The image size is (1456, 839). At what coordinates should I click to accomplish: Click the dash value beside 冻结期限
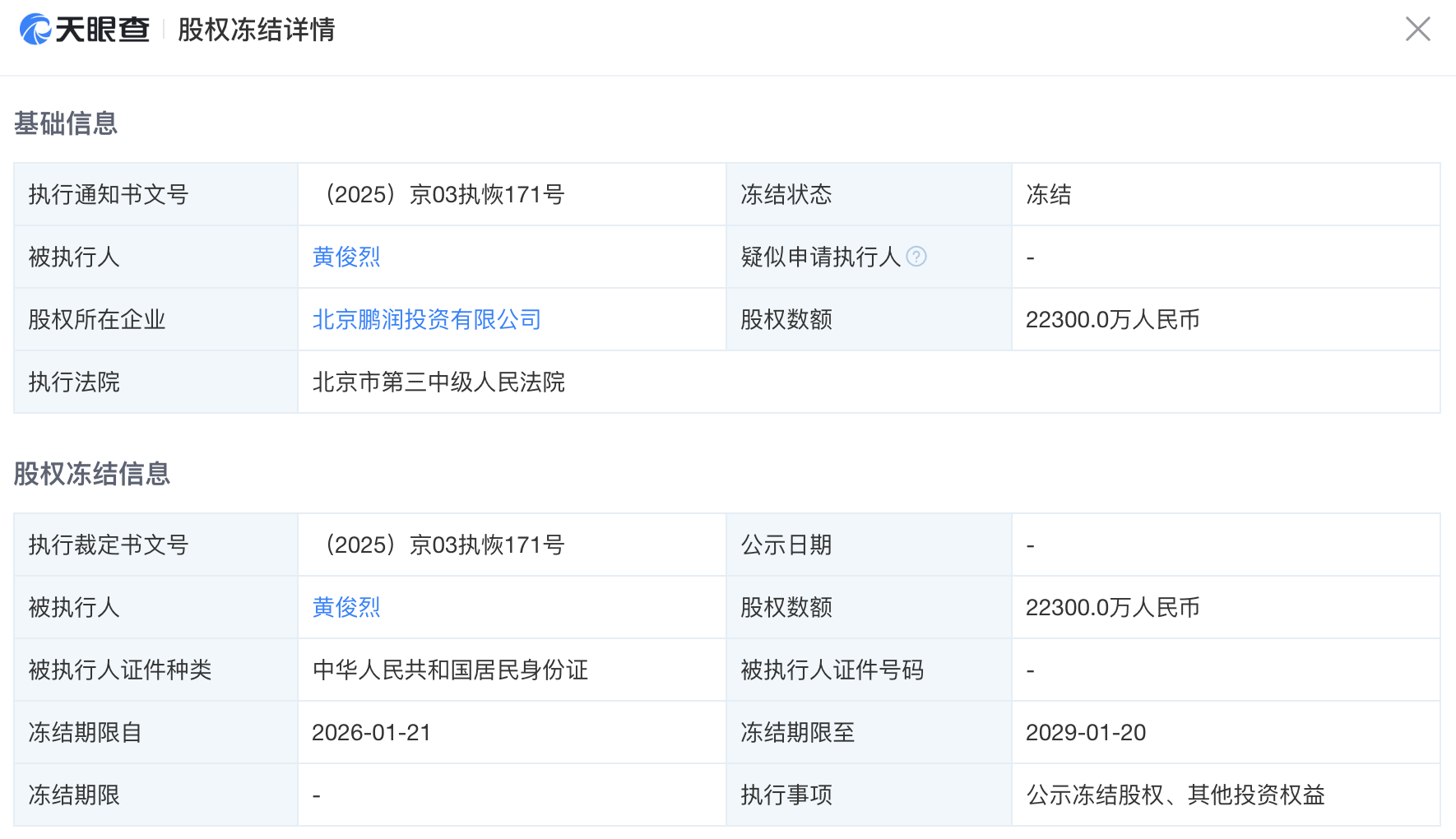point(317,795)
